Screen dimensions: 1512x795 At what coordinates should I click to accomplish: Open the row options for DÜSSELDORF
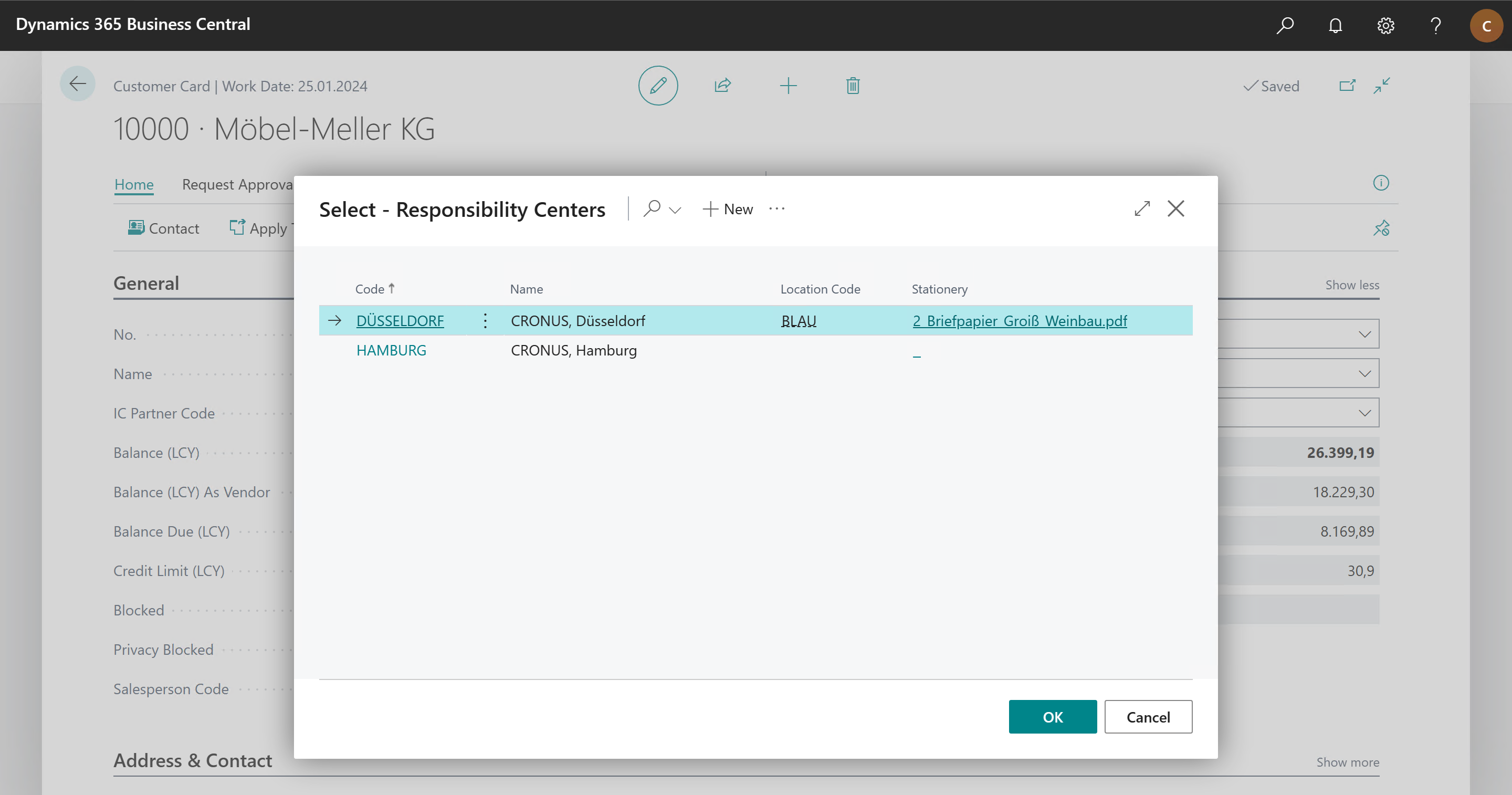tap(485, 321)
